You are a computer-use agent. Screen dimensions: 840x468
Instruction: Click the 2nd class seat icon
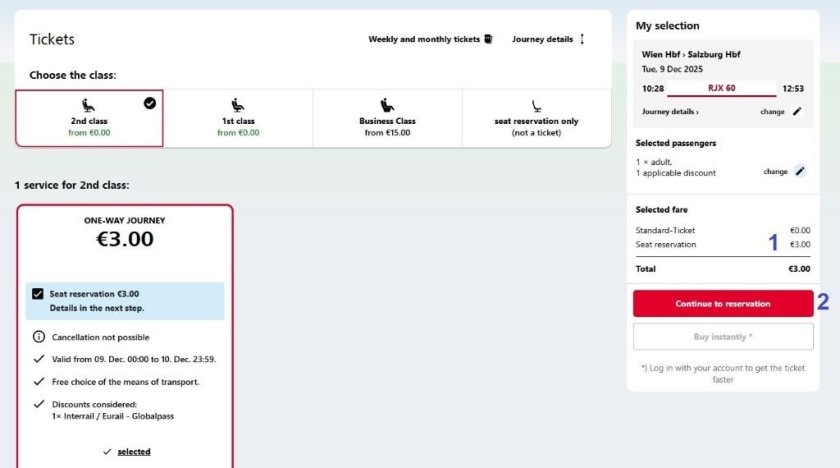pyautogui.click(x=88, y=105)
